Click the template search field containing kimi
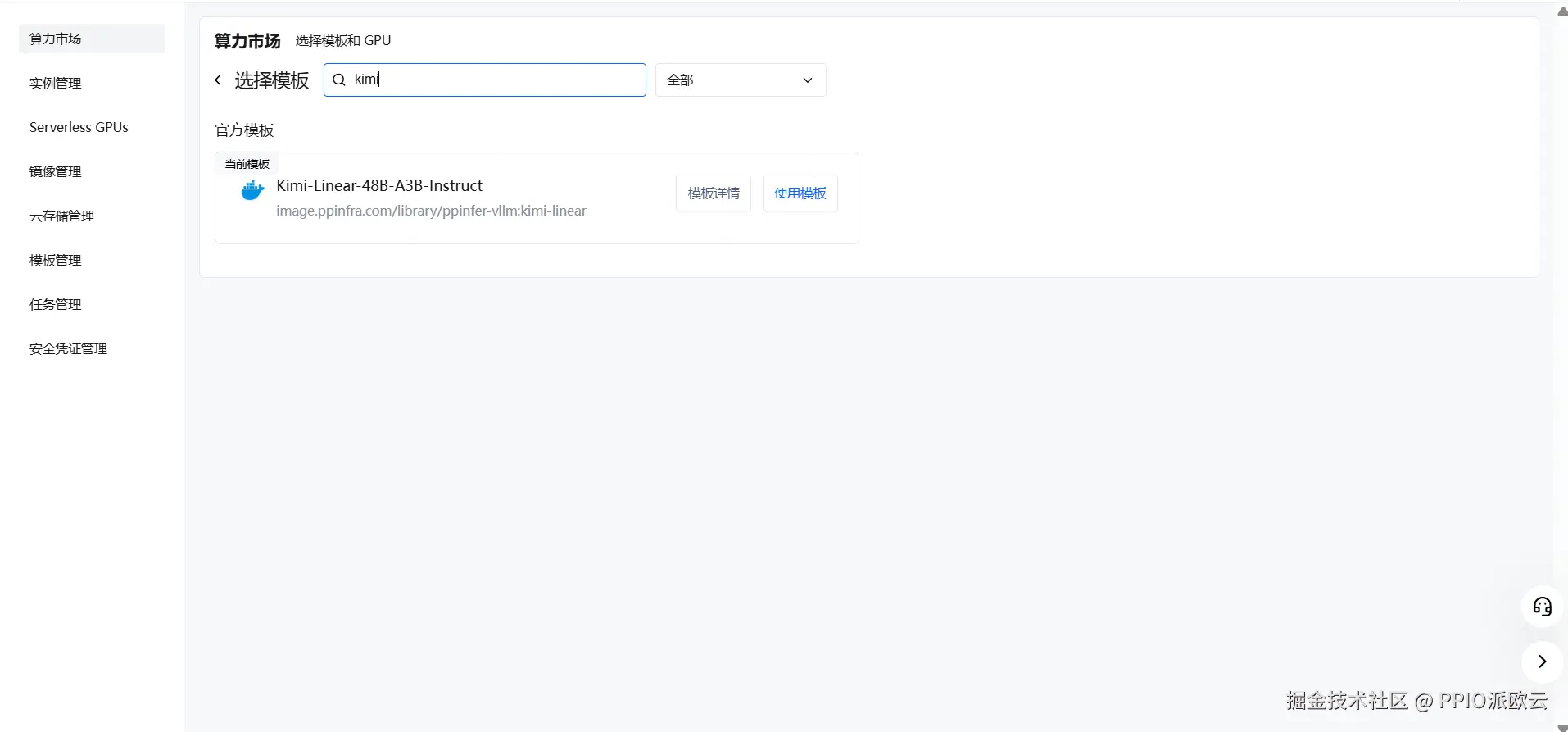 [x=485, y=80]
